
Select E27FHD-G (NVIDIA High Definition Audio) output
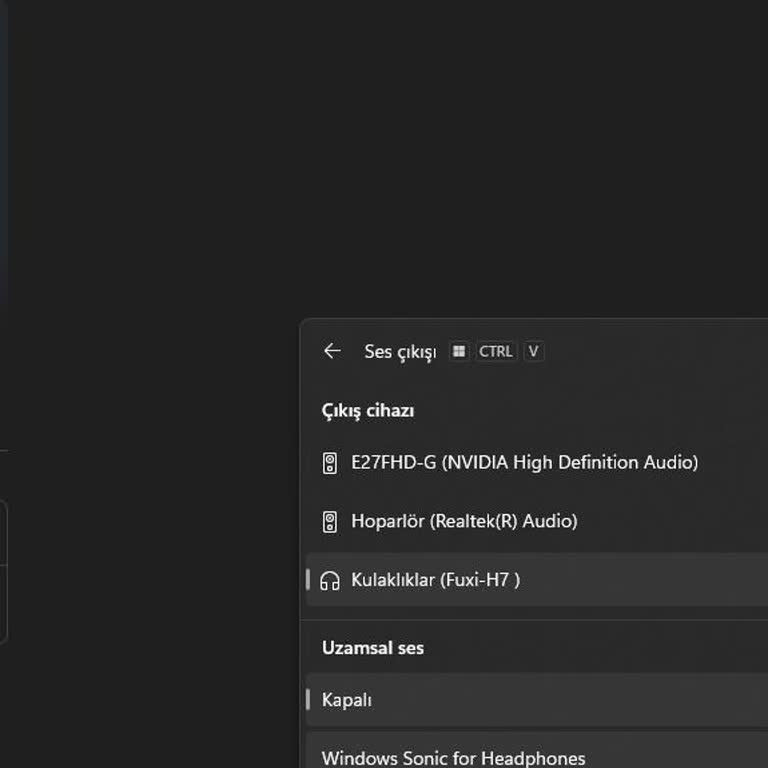(524, 463)
